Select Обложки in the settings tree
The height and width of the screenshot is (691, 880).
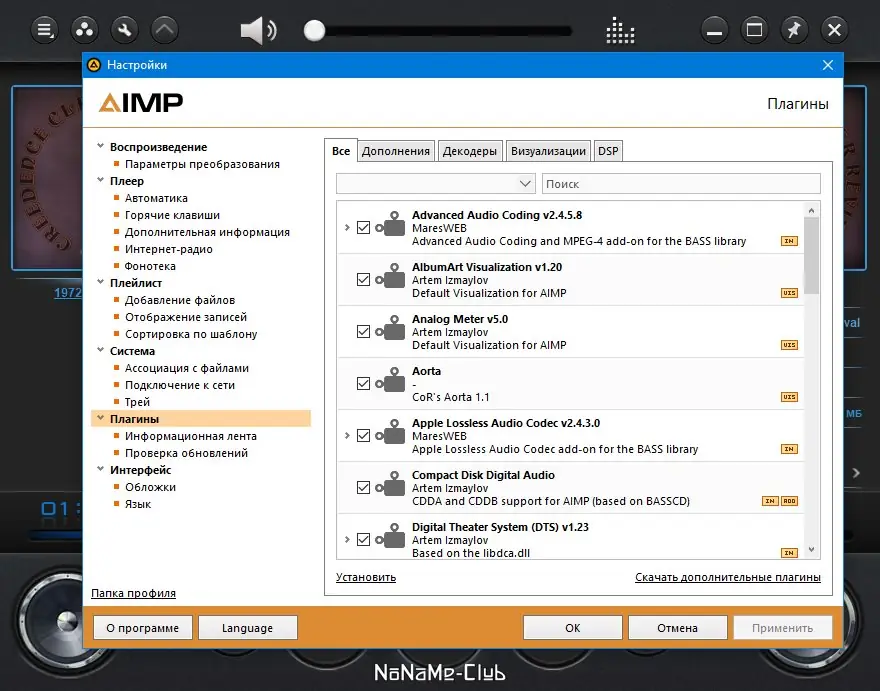pyautogui.click(x=150, y=487)
